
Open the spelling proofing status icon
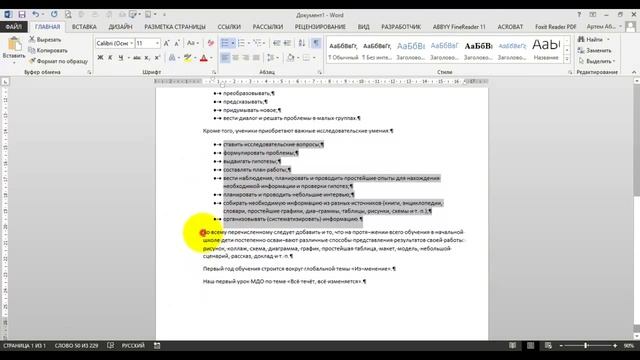coord(111,345)
